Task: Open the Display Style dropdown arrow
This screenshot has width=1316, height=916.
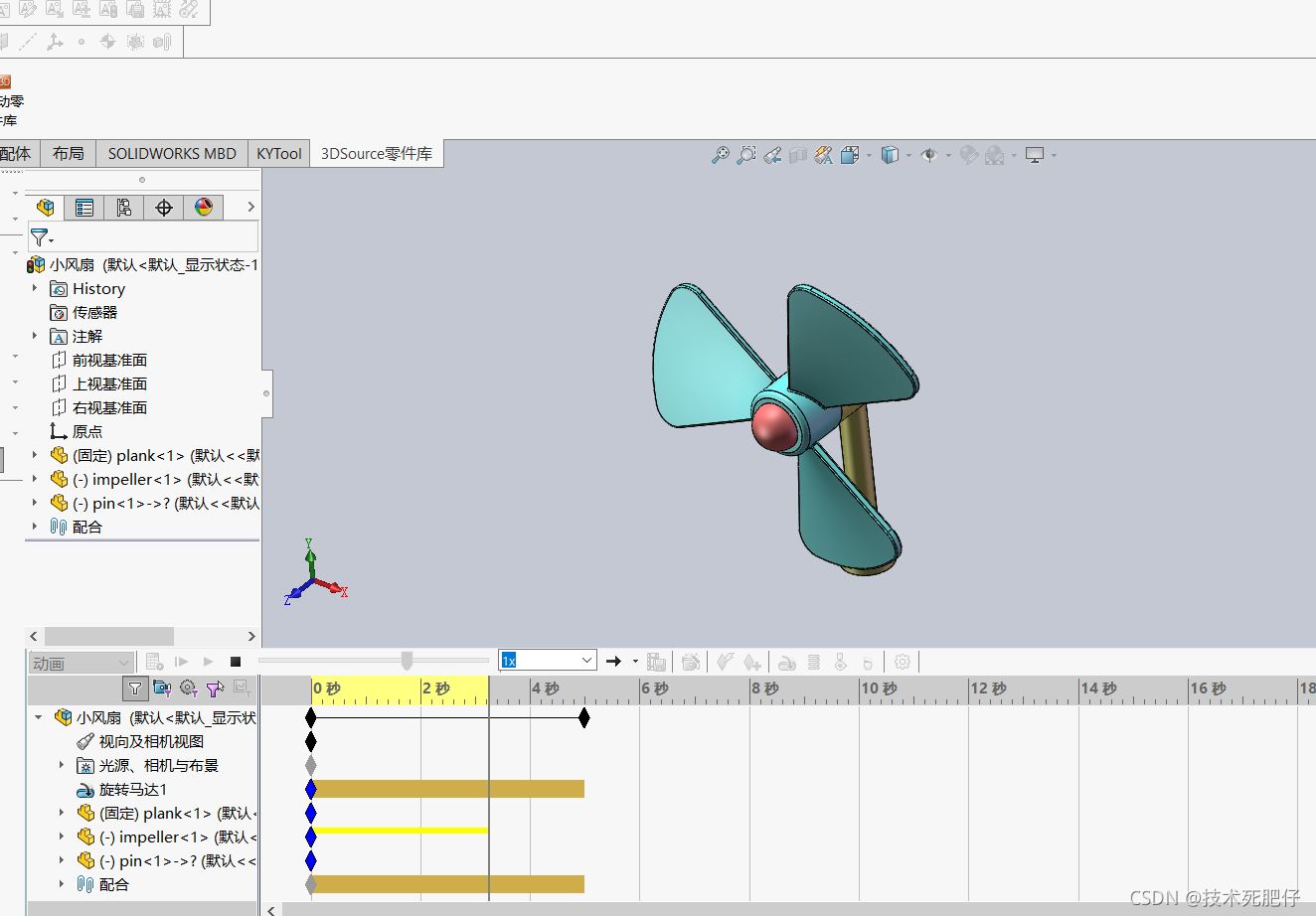Action: click(x=909, y=156)
